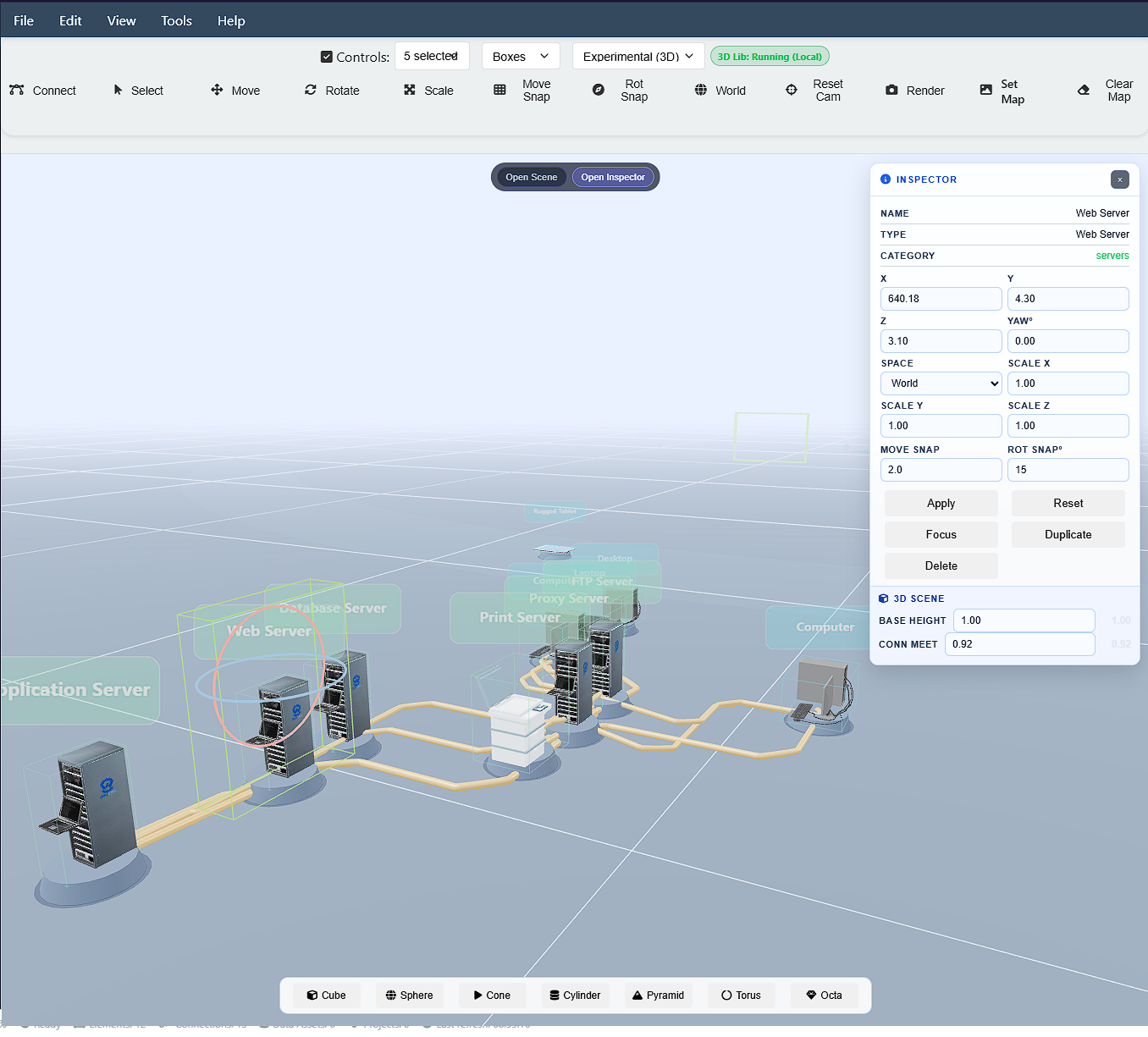Toggle World coordinate mode
The image size is (1148, 1037).
coord(720,91)
